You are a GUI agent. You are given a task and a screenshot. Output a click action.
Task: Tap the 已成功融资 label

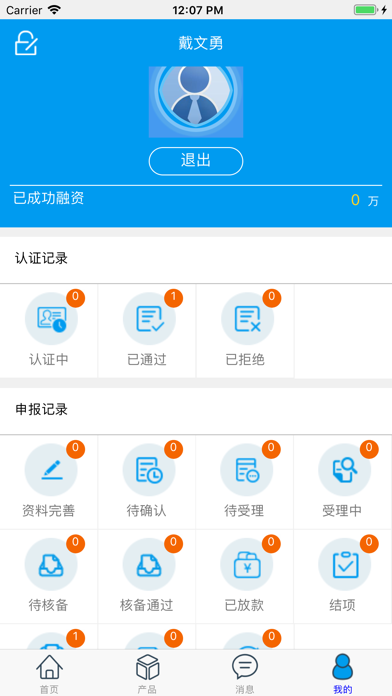(49, 198)
